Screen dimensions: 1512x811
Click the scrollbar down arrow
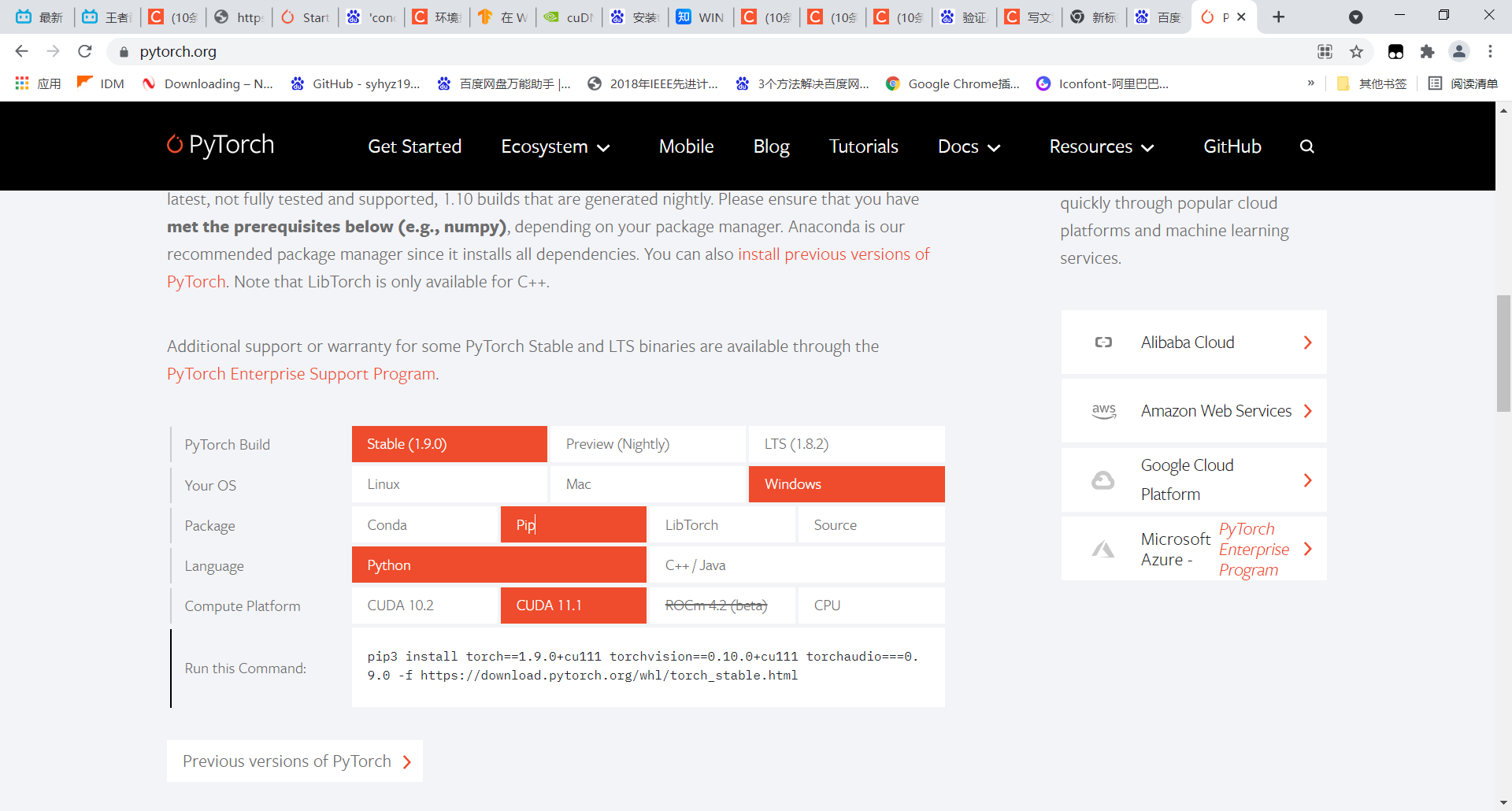[x=1503, y=803]
